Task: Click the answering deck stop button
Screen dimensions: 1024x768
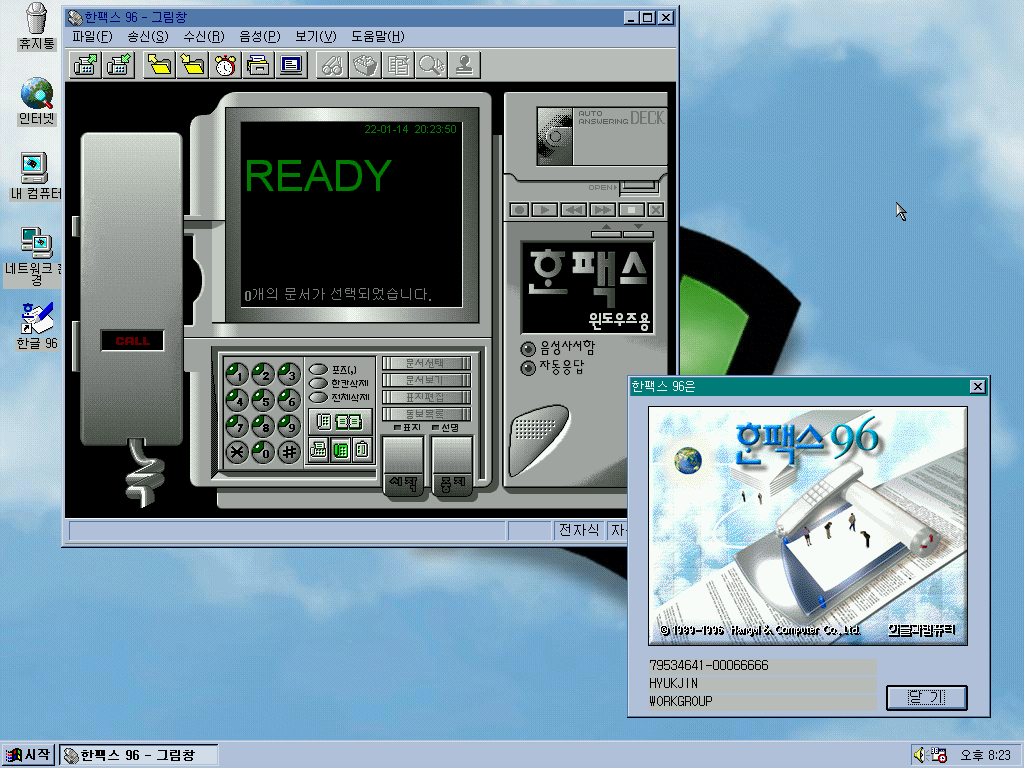Action: pyautogui.click(x=631, y=210)
